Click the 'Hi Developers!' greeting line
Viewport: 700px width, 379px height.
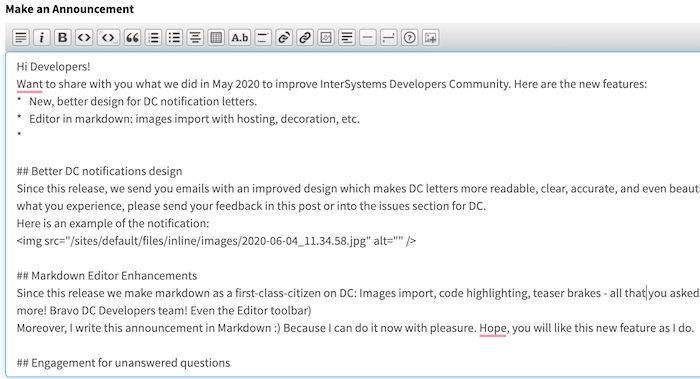coord(53,67)
